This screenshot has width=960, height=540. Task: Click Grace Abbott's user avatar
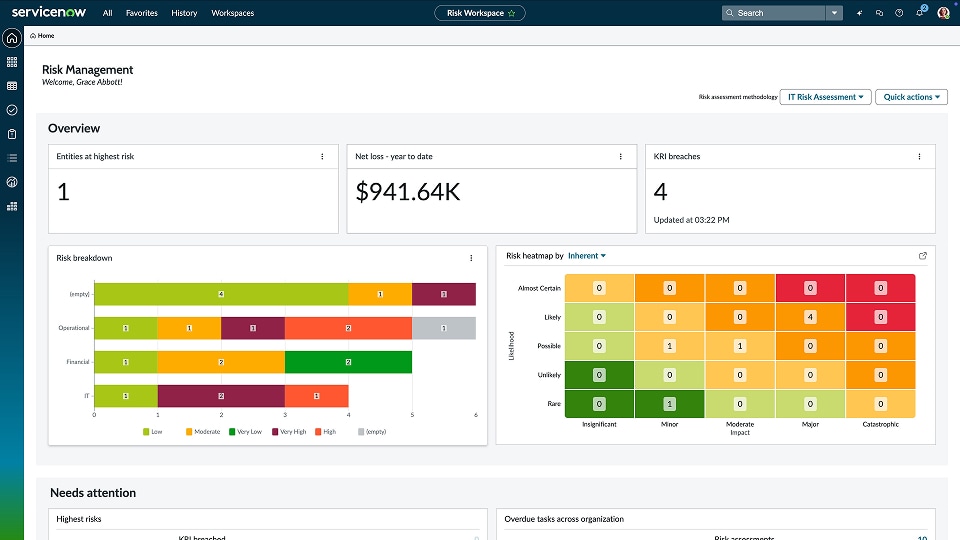tap(943, 13)
